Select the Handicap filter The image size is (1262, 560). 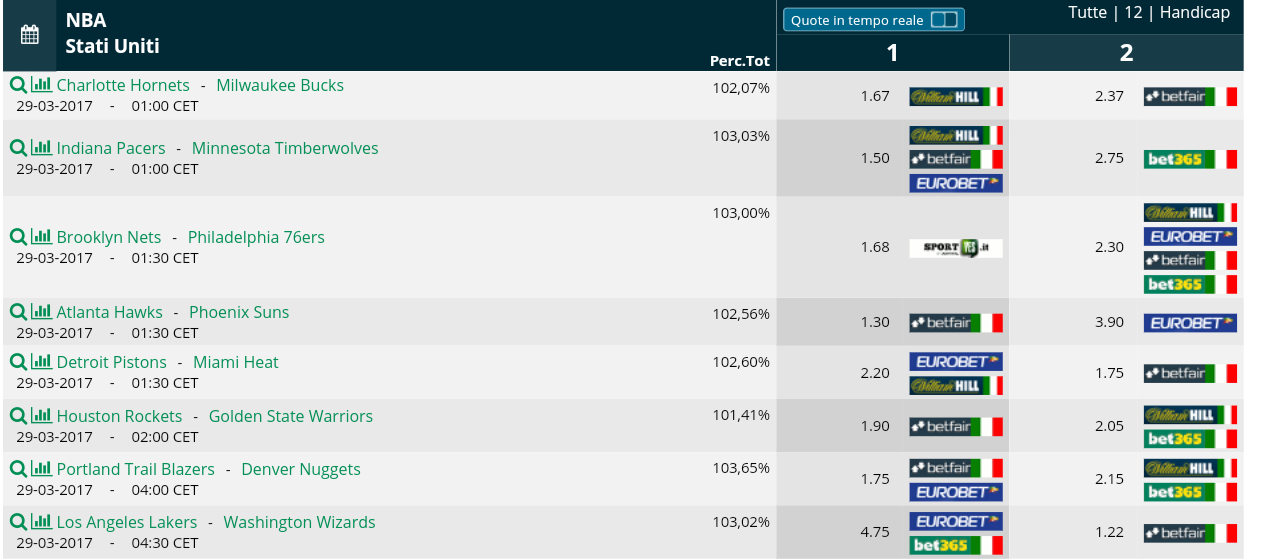[1195, 12]
